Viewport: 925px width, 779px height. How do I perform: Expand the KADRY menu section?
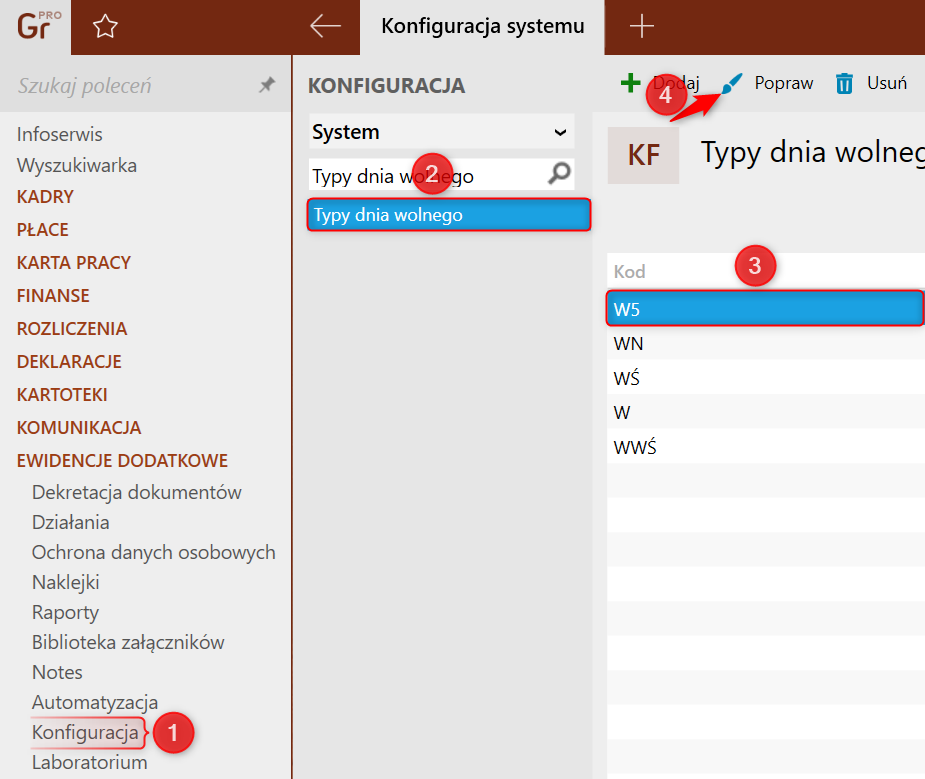click(x=45, y=196)
